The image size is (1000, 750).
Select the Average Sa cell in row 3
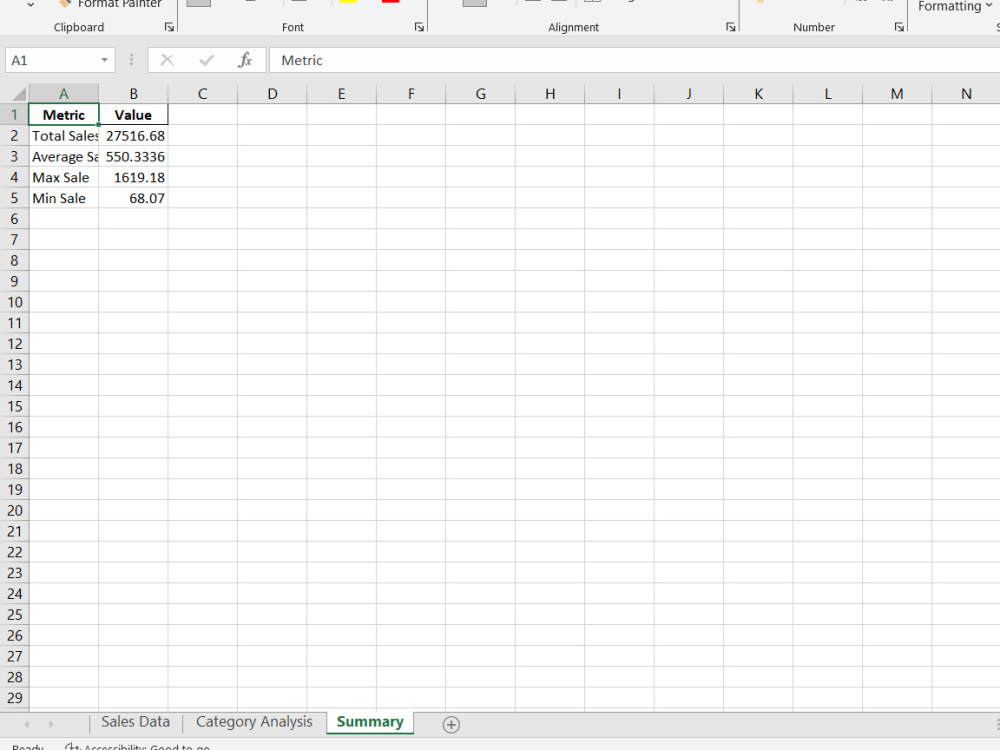point(64,157)
